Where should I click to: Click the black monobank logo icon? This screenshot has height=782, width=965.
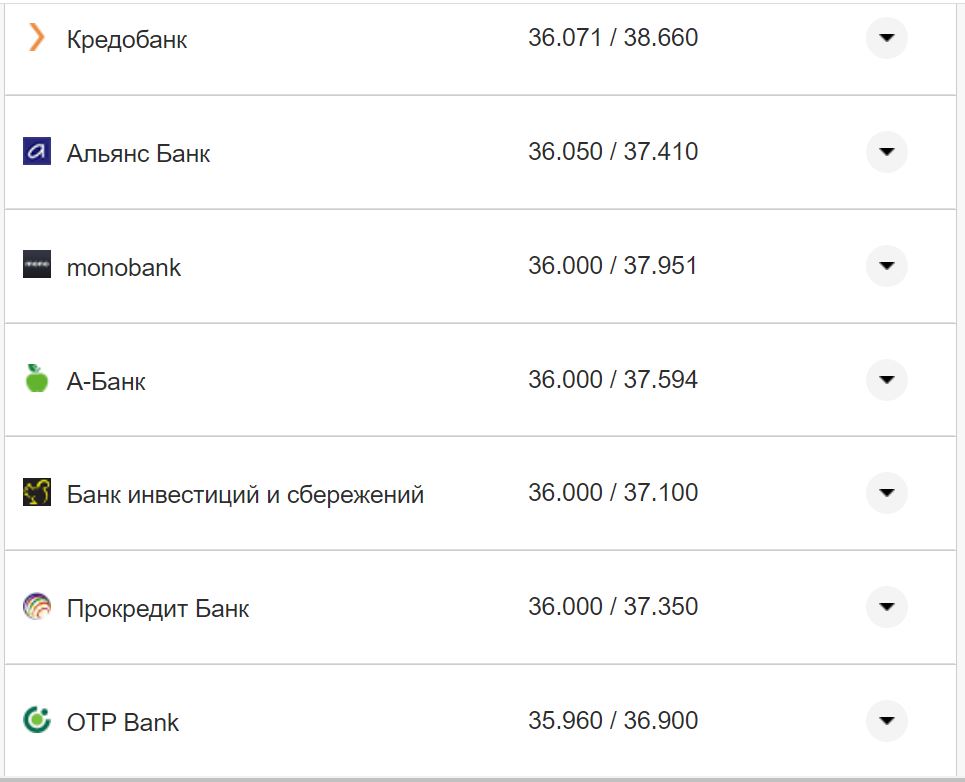(x=37, y=265)
